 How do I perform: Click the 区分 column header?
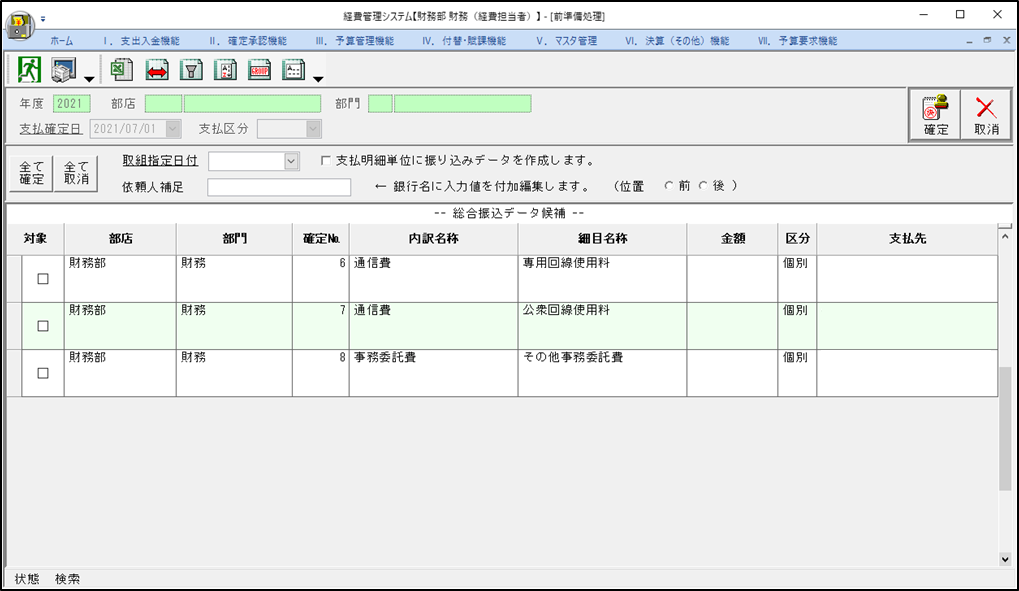pos(797,239)
